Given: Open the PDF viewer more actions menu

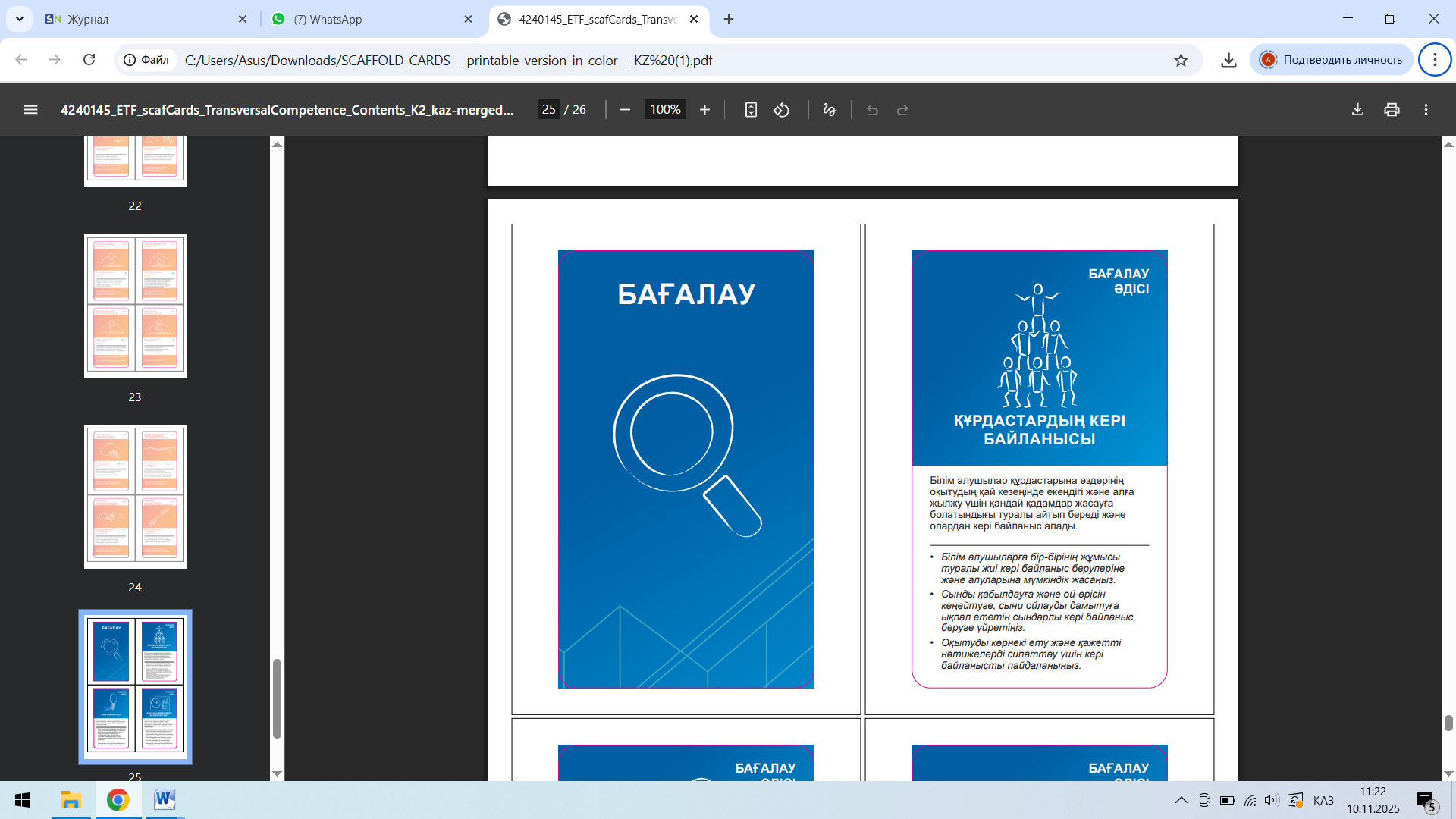Looking at the screenshot, I should pos(1426,110).
